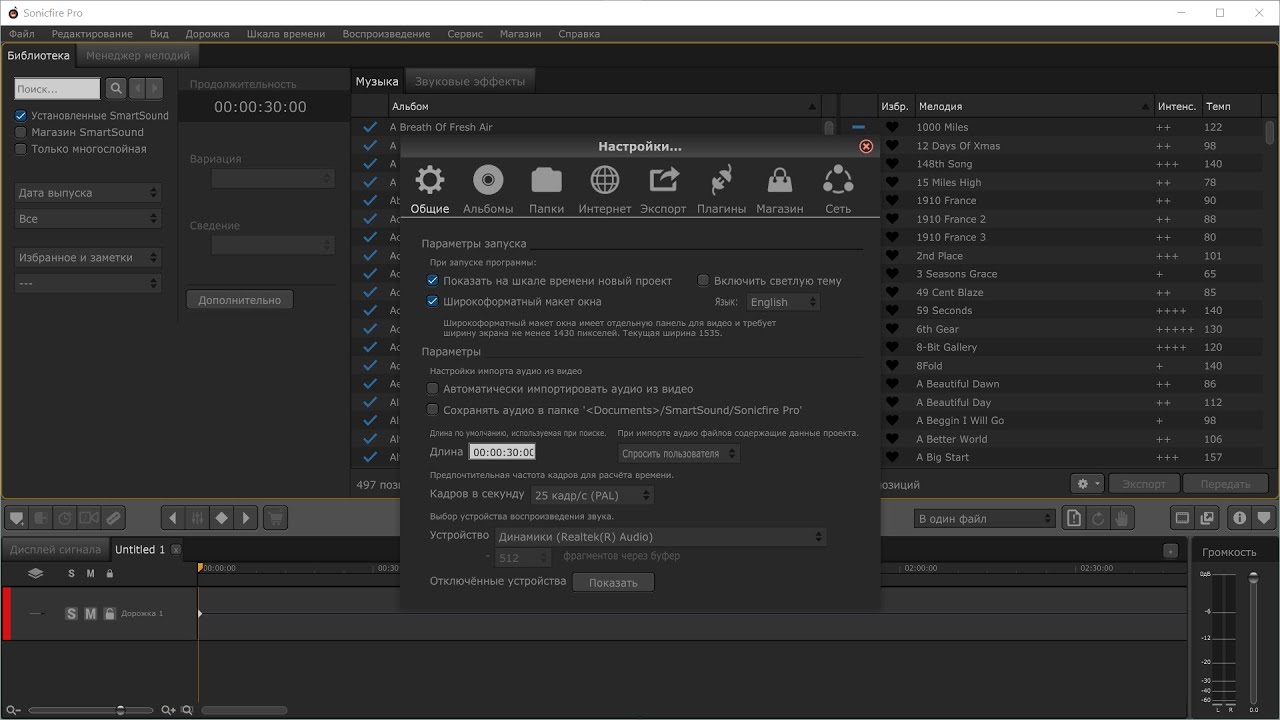Open the Интернет globe icon in settings
The width and height of the screenshot is (1280, 720).
pos(604,180)
